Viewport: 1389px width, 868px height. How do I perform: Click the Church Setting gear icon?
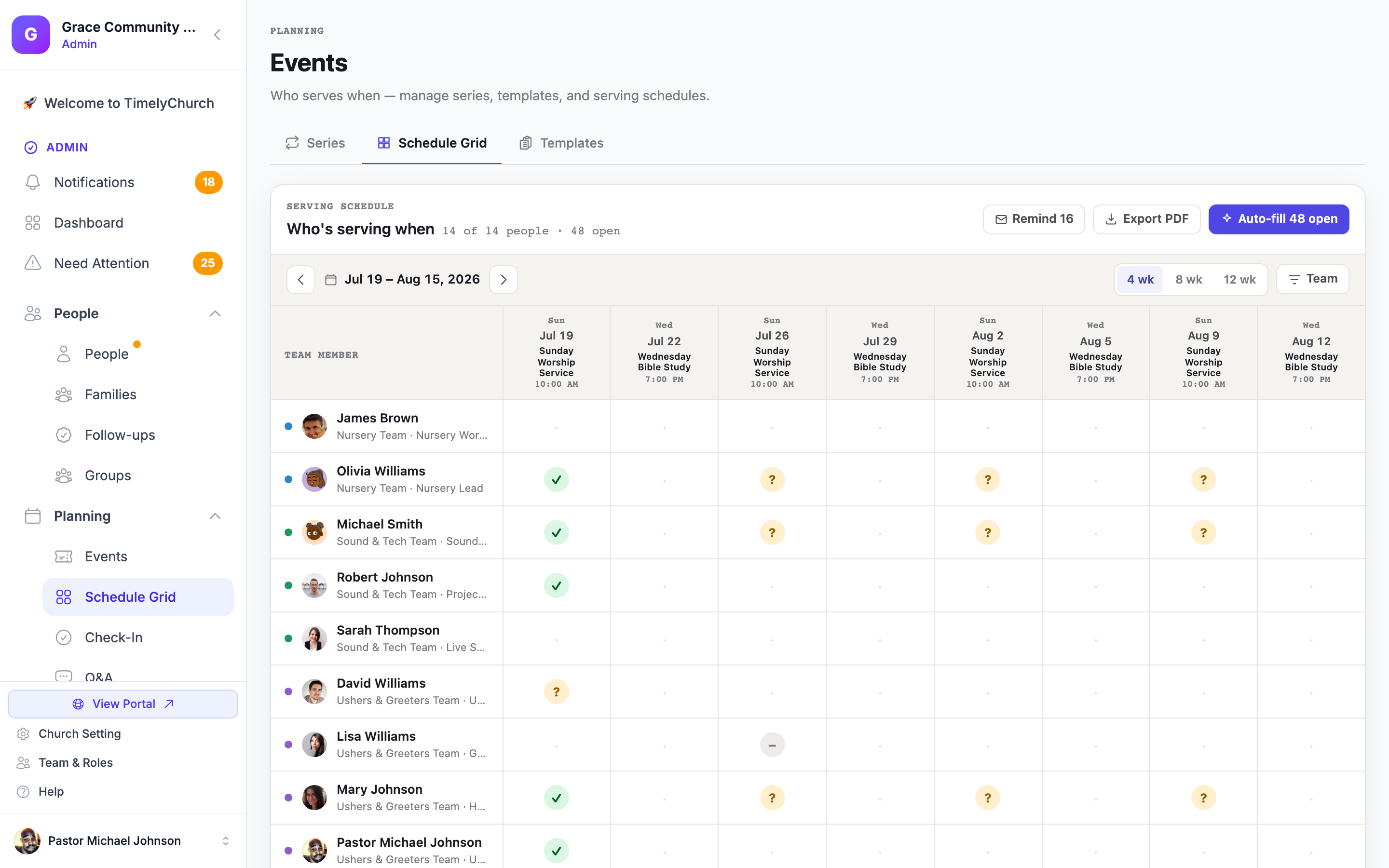pos(23,733)
